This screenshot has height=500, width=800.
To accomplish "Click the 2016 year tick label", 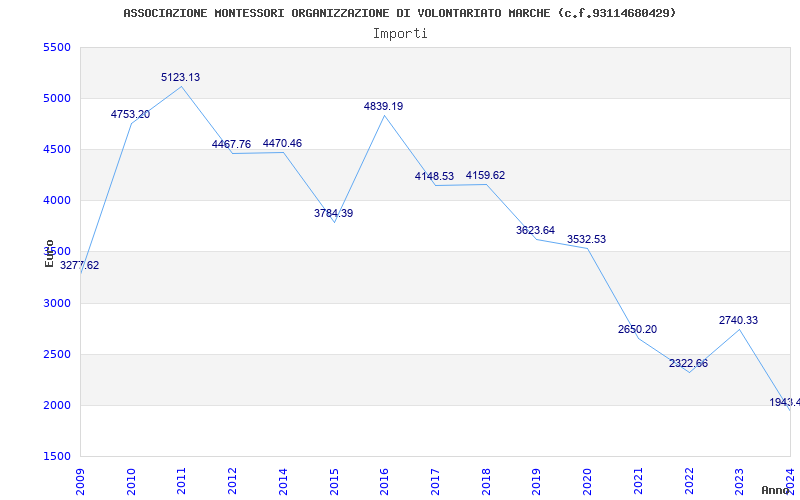I will click(384, 481).
